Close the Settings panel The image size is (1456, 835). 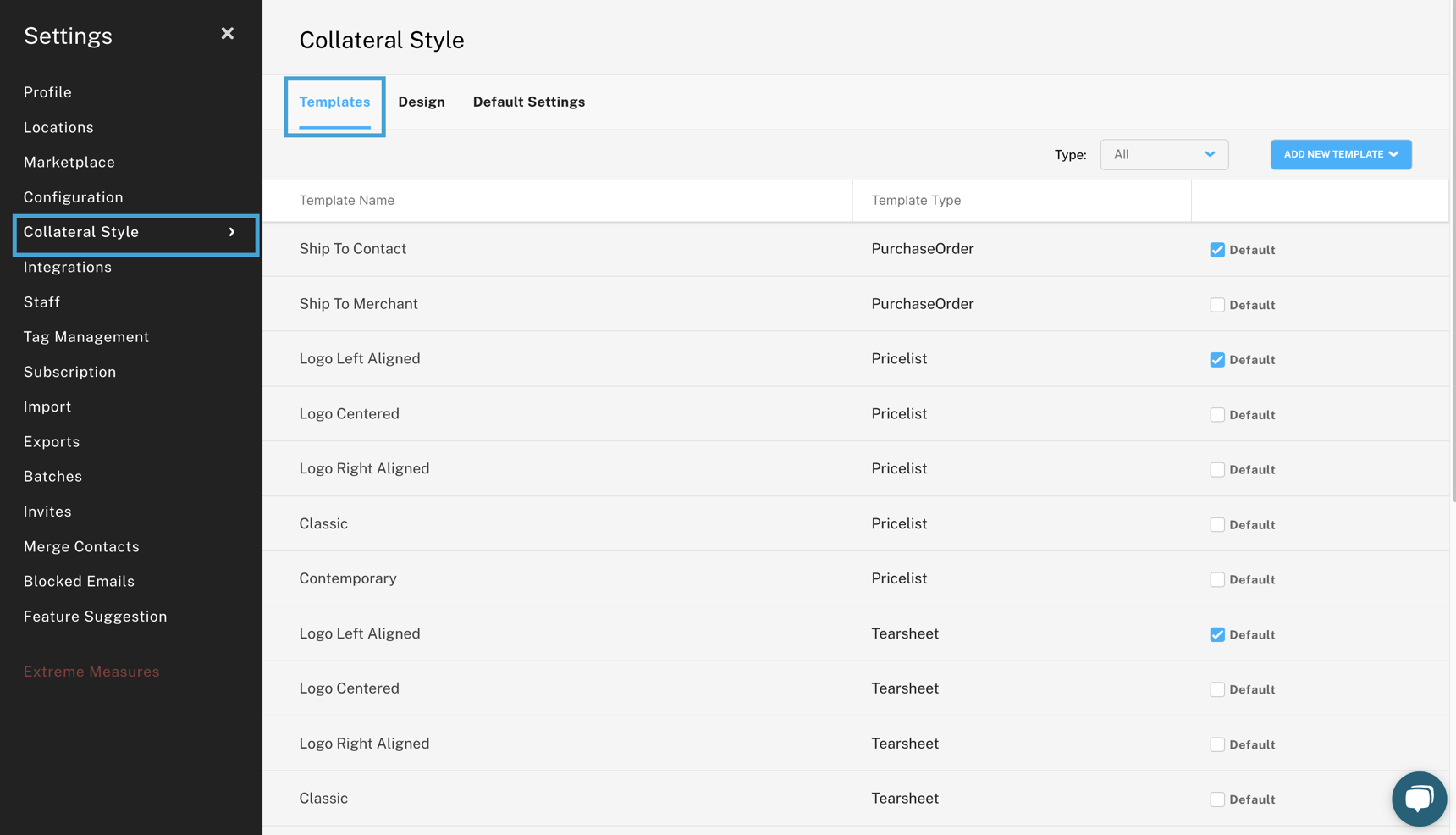pyautogui.click(x=227, y=33)
